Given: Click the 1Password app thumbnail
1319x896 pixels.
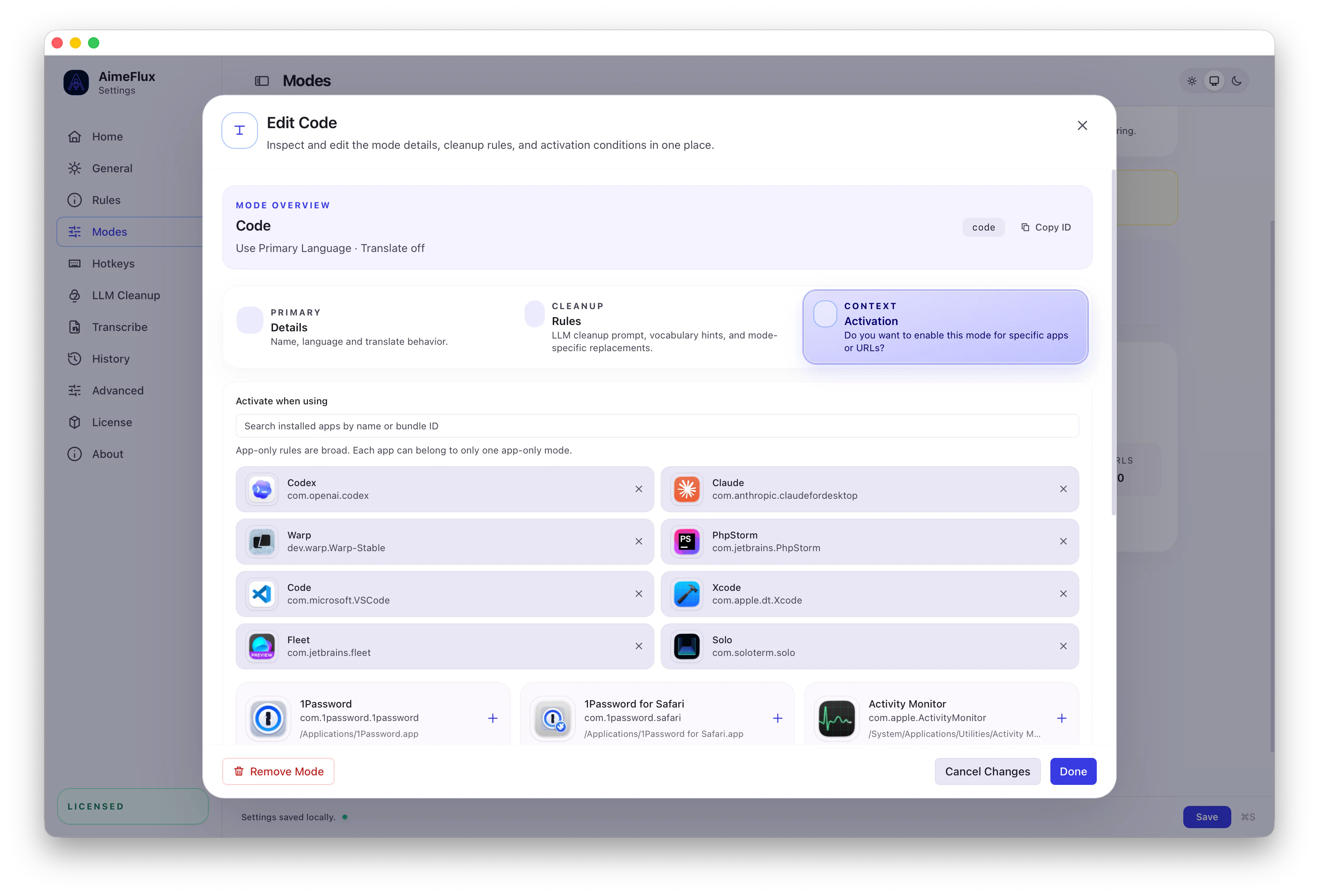Looking at the screenshot, I should coord(268,718).
